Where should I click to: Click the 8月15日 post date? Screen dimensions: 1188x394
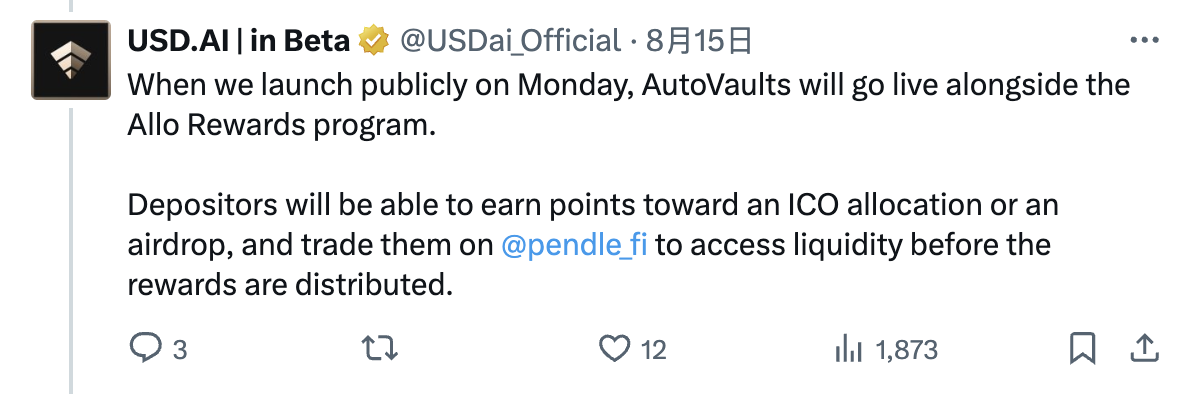coord(699,41)
